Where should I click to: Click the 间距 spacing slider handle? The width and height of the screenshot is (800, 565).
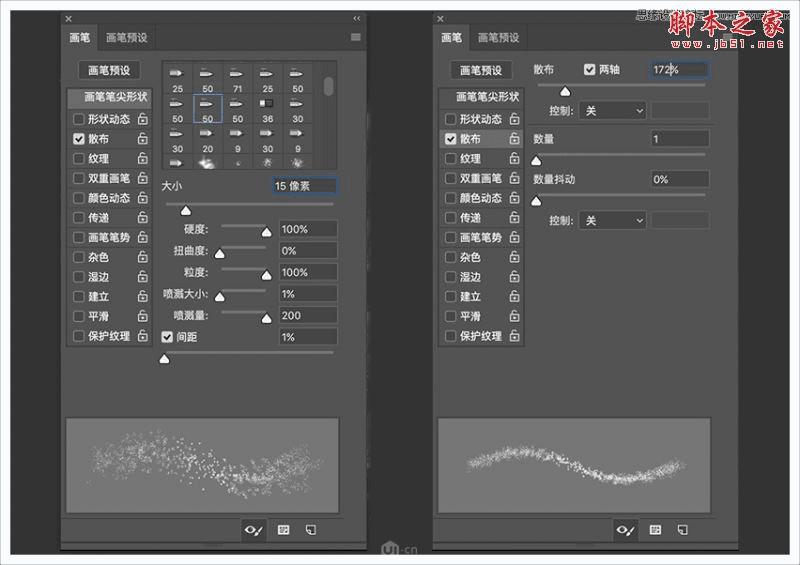164,359
